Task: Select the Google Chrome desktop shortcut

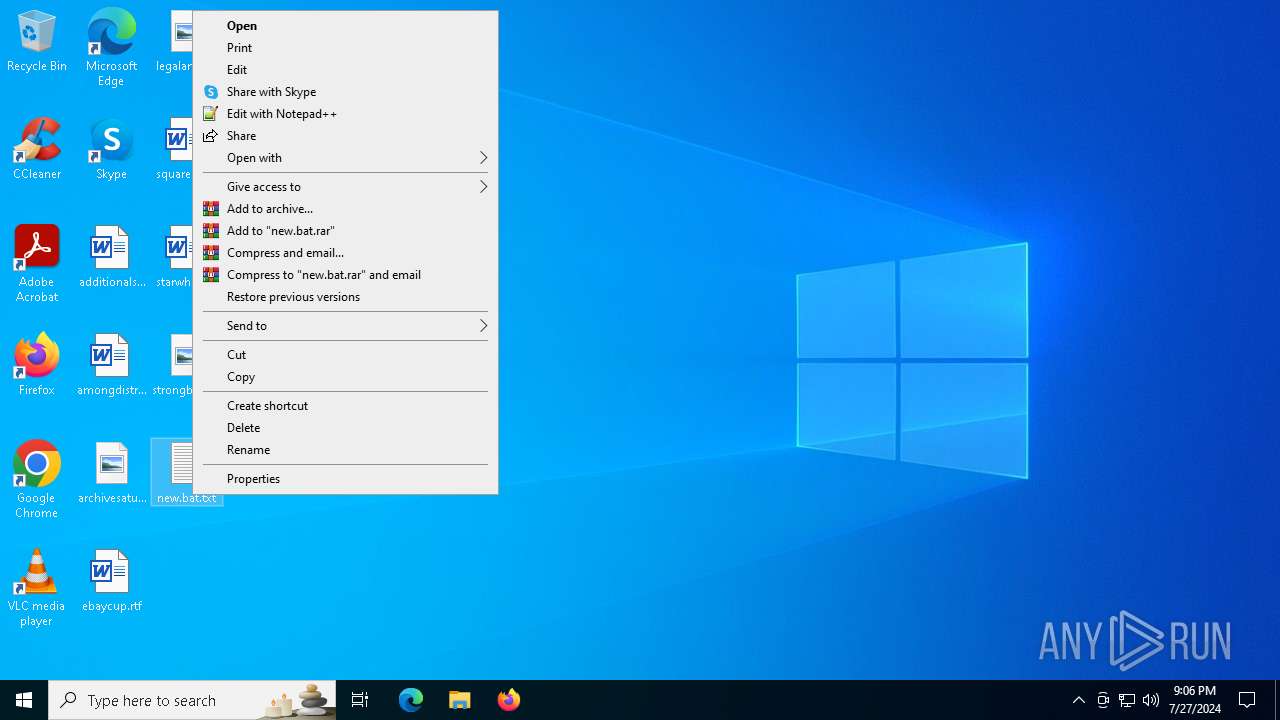Action: click(37, 480)
